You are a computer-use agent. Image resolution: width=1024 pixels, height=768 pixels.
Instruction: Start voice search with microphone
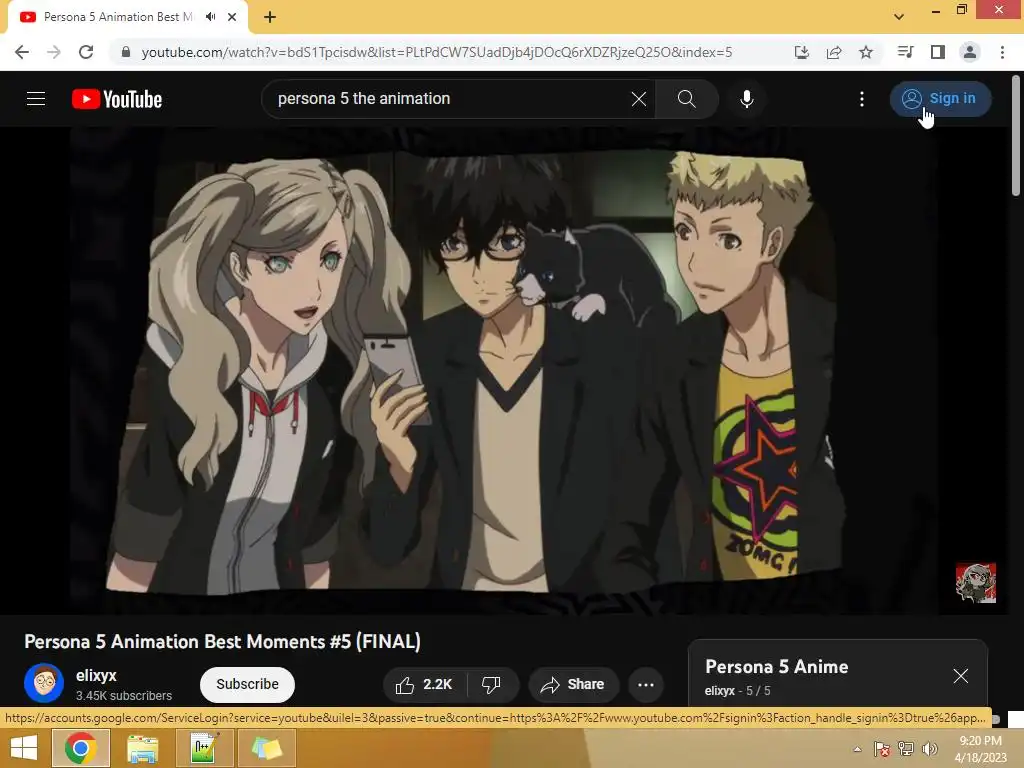[x=746, y=99]
